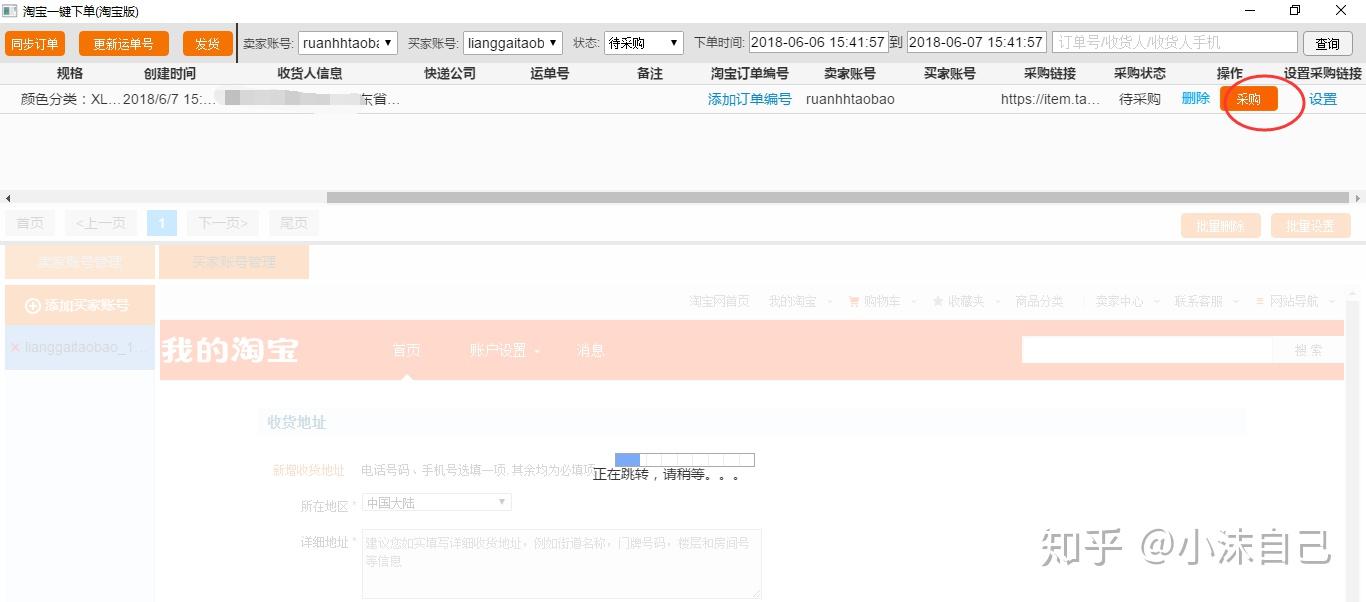Click the left arrow of the horizontal scrollbar
Viewport: 1366px width, 602px height.
click(8, 198)
